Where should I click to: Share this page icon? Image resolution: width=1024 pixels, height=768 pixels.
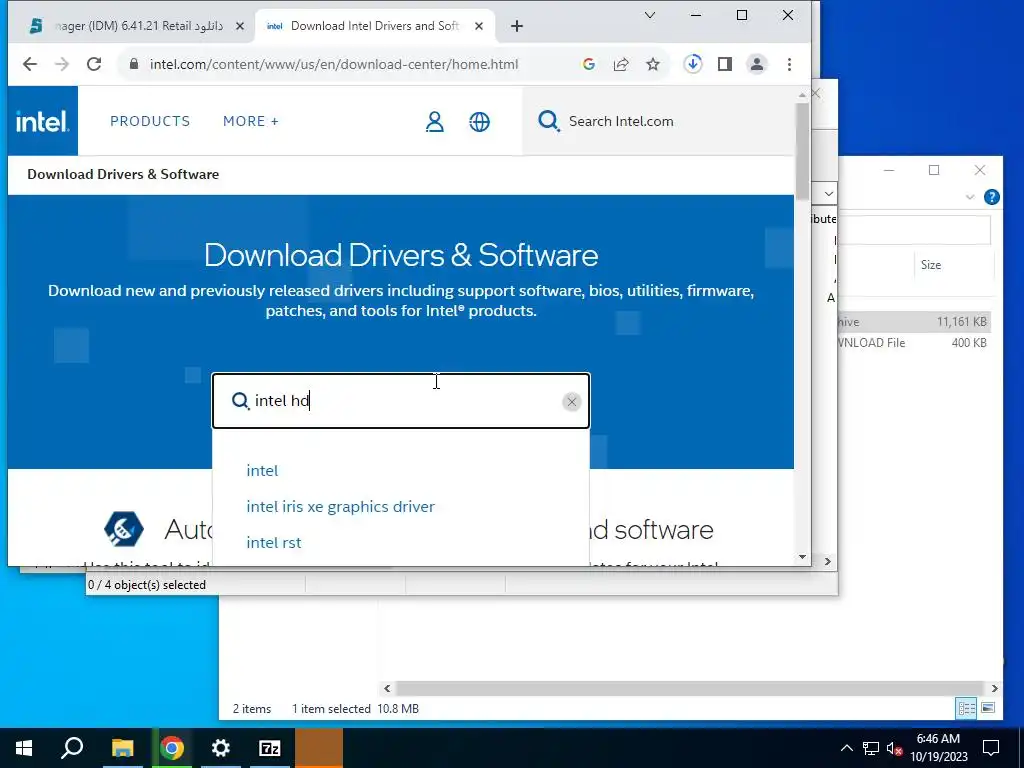pos(621,64)
